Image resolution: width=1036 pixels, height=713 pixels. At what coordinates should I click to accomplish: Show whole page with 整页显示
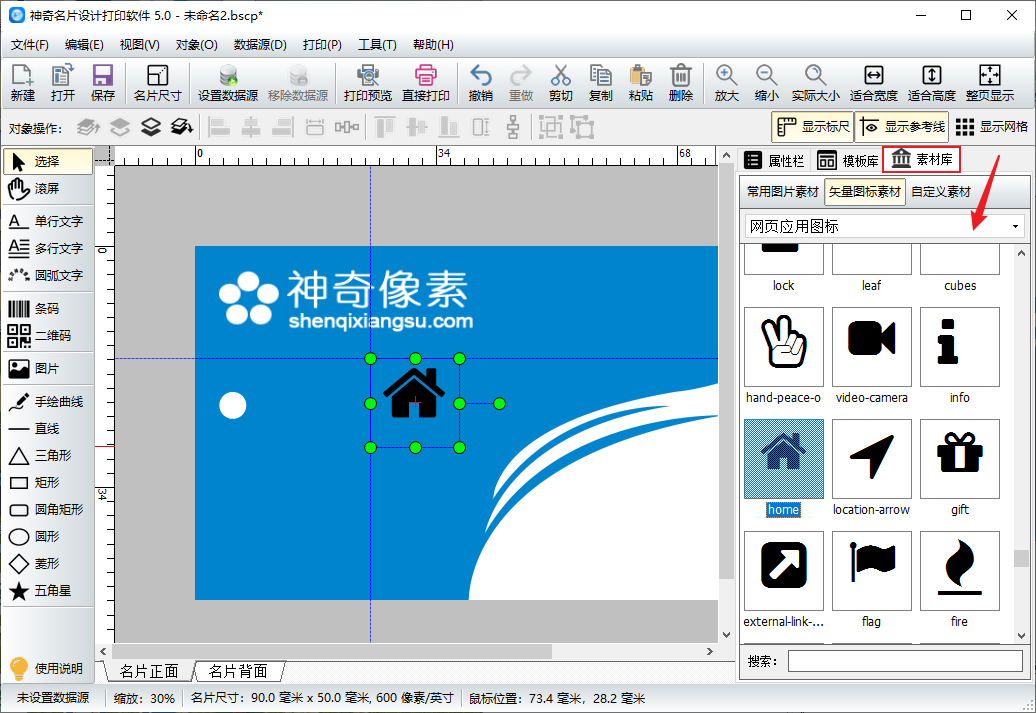(989, 83)
